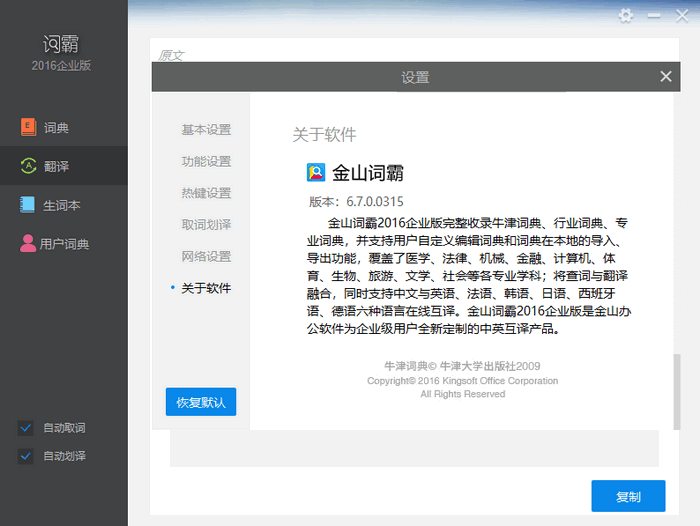Click the 金山词霸 product name text
The width and height of the screenshot is (700, 526).
coord(367,173)
